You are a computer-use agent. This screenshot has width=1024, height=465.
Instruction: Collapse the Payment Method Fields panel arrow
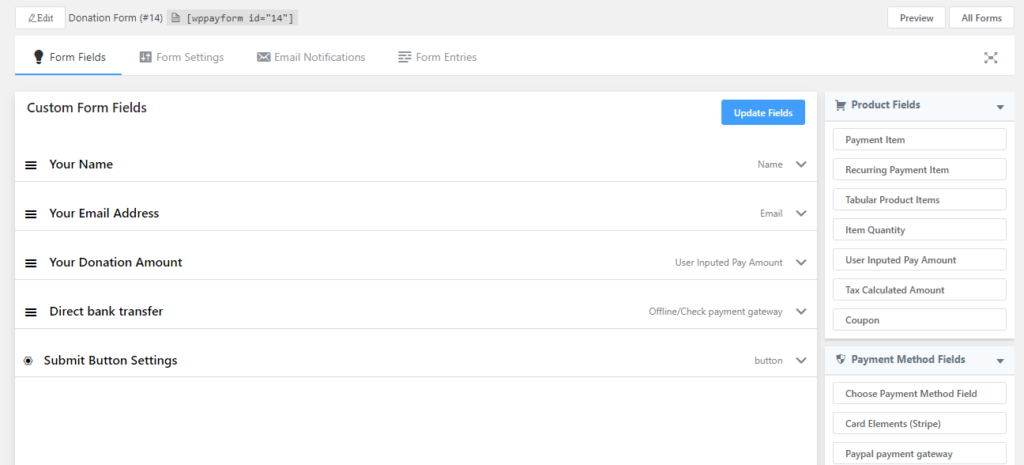(x=999, y=360)
